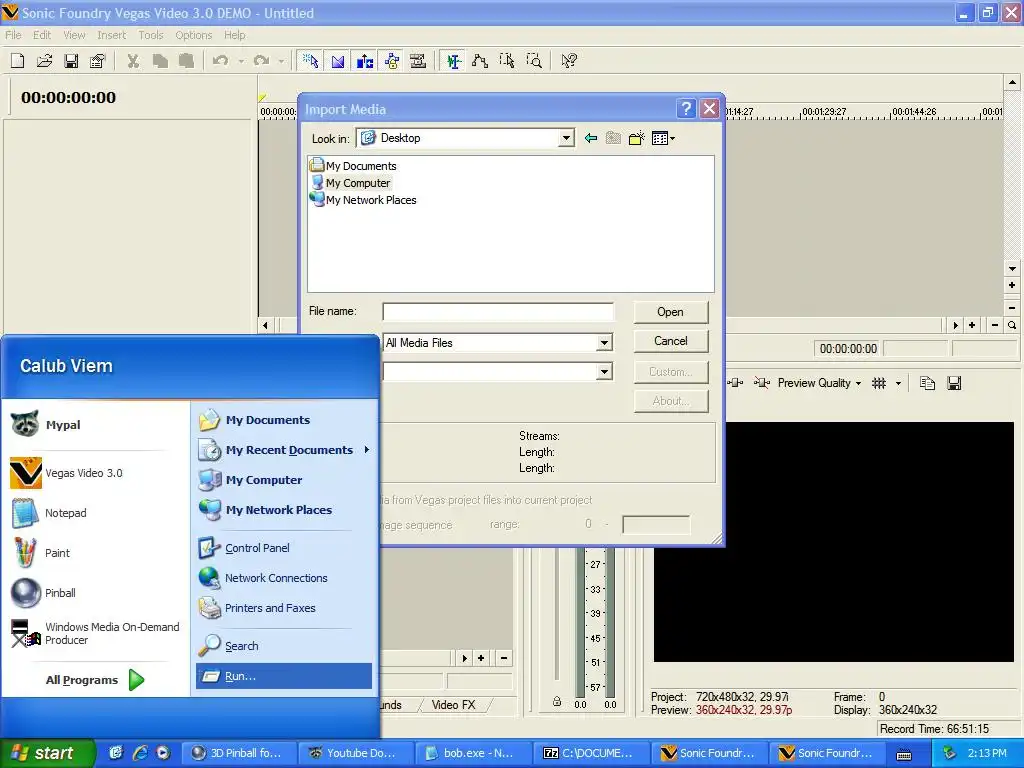Select My Network Places in file list
This screenshot has width=1024, height=768.
point(363,200)
